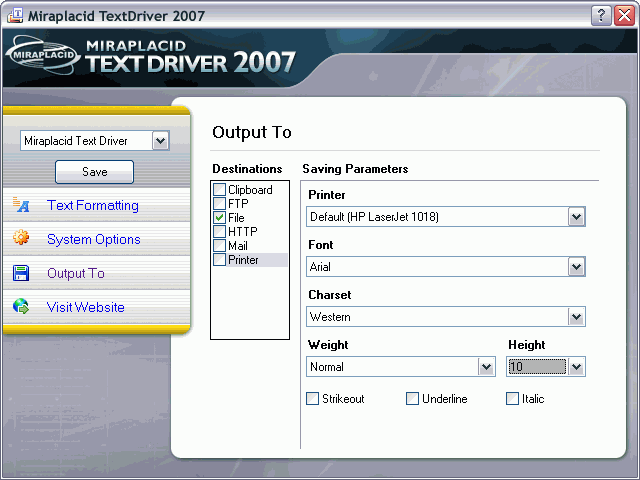Enable the FTP destination checkbox
The height and width of the screenshot is (480, 640).
point(220,203)
